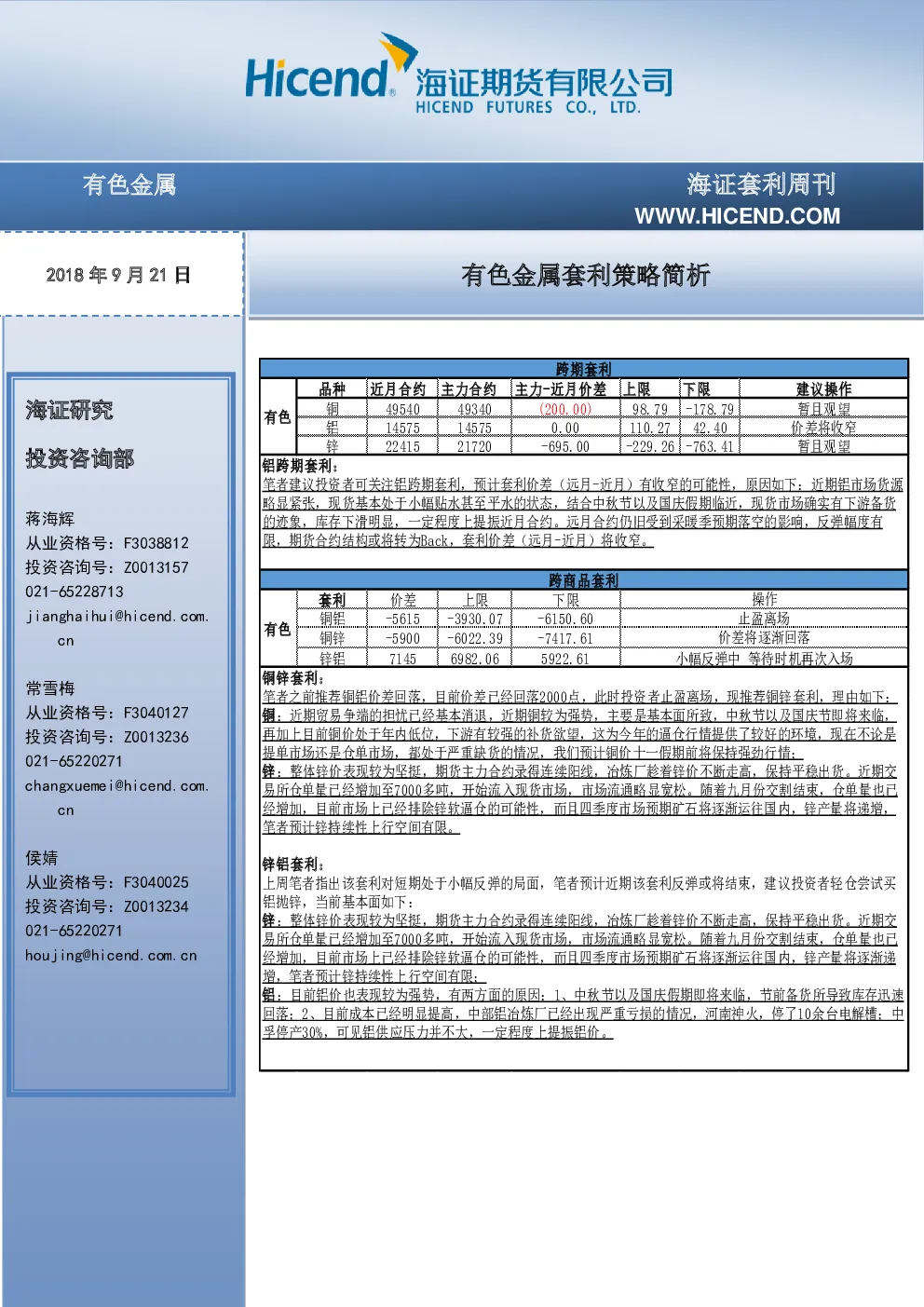
Task: Click phone number 021-65228713
Action: (x=75, y=592)
